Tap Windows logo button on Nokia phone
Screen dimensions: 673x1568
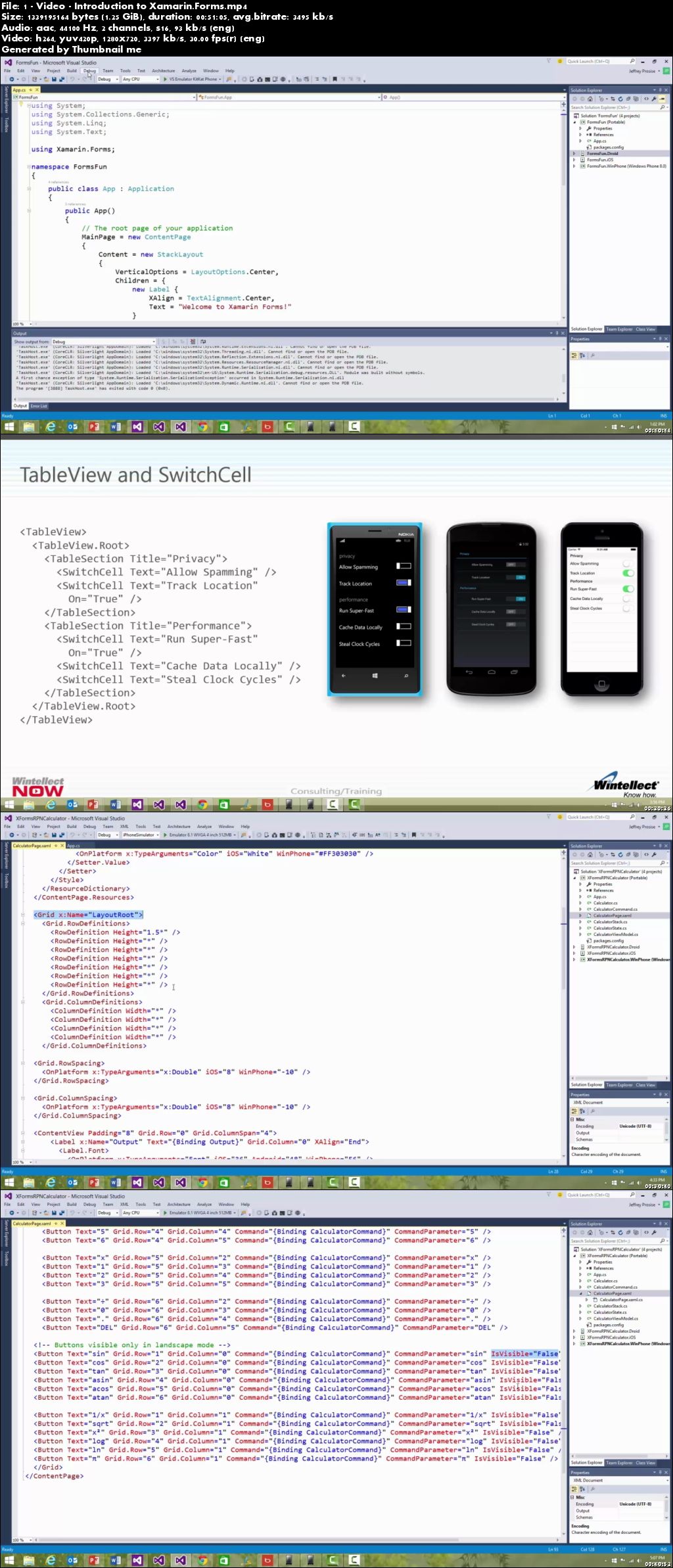click(375, 676)
